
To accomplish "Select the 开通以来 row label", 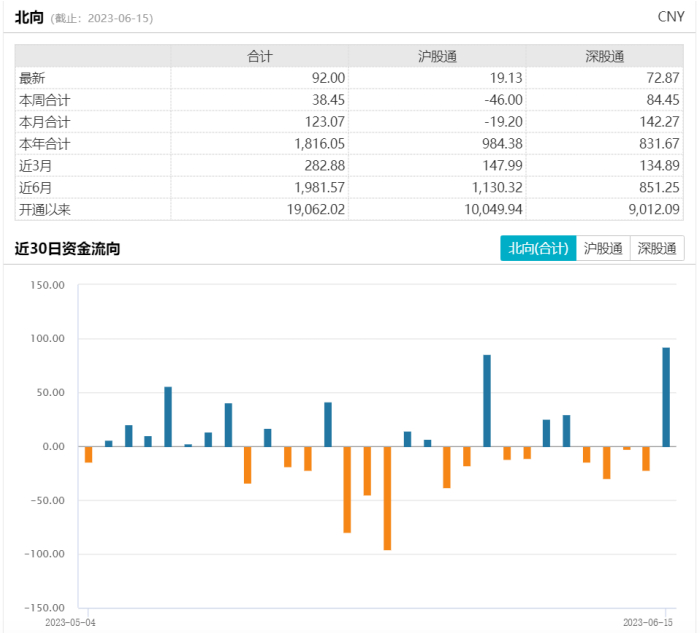I will click(x=45, y=209).
